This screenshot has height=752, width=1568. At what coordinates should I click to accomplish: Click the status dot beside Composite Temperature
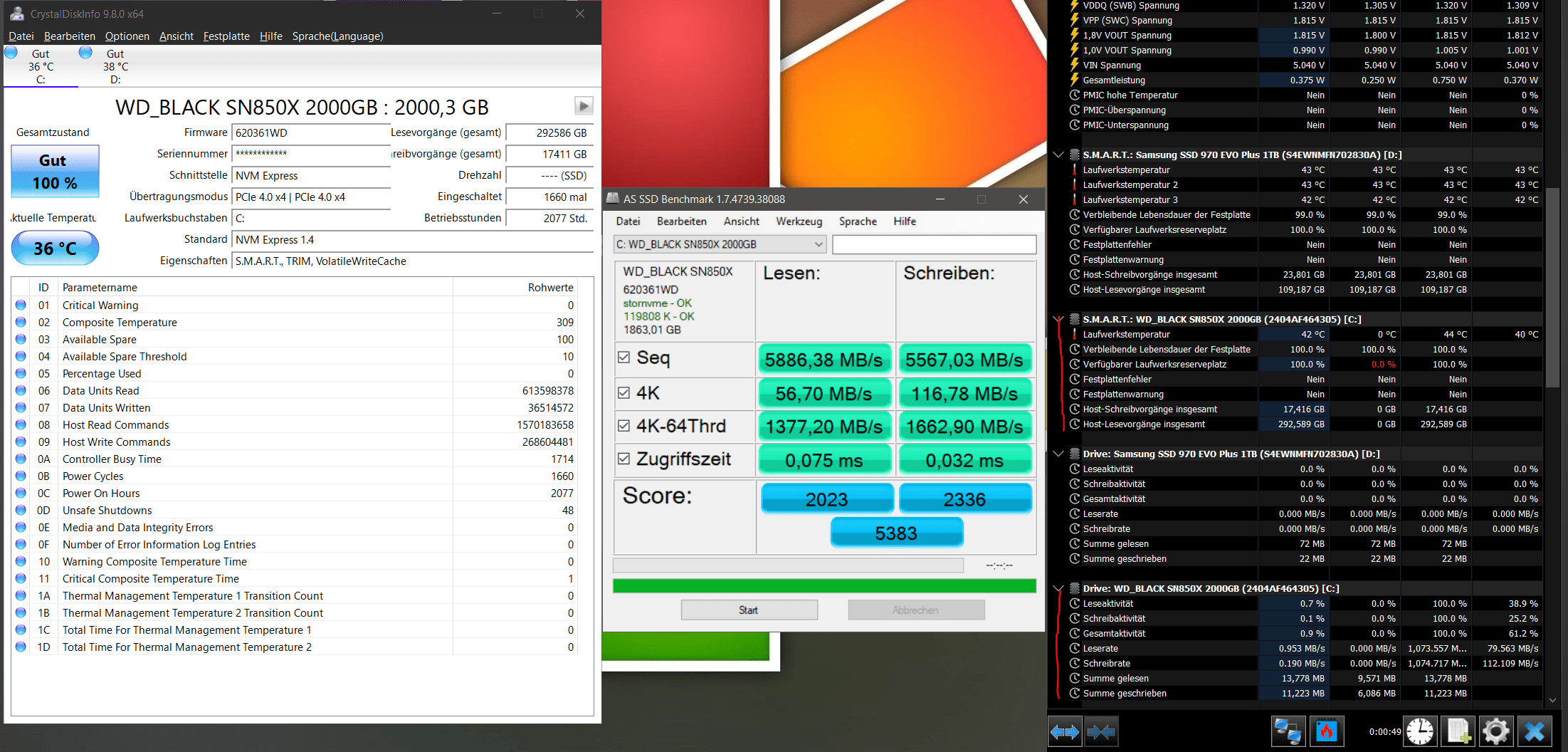point(21,322)
